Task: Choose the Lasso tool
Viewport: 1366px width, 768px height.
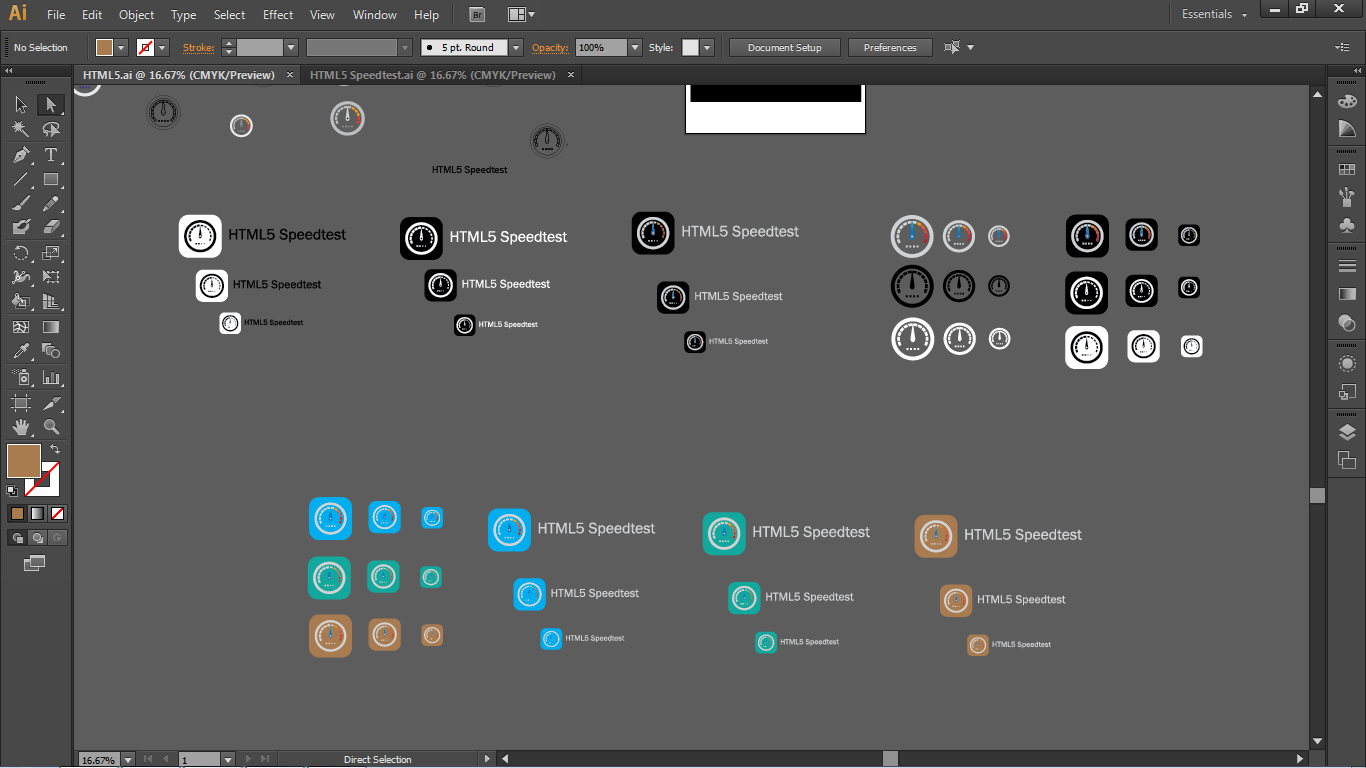Action: [x=51, y=130]
